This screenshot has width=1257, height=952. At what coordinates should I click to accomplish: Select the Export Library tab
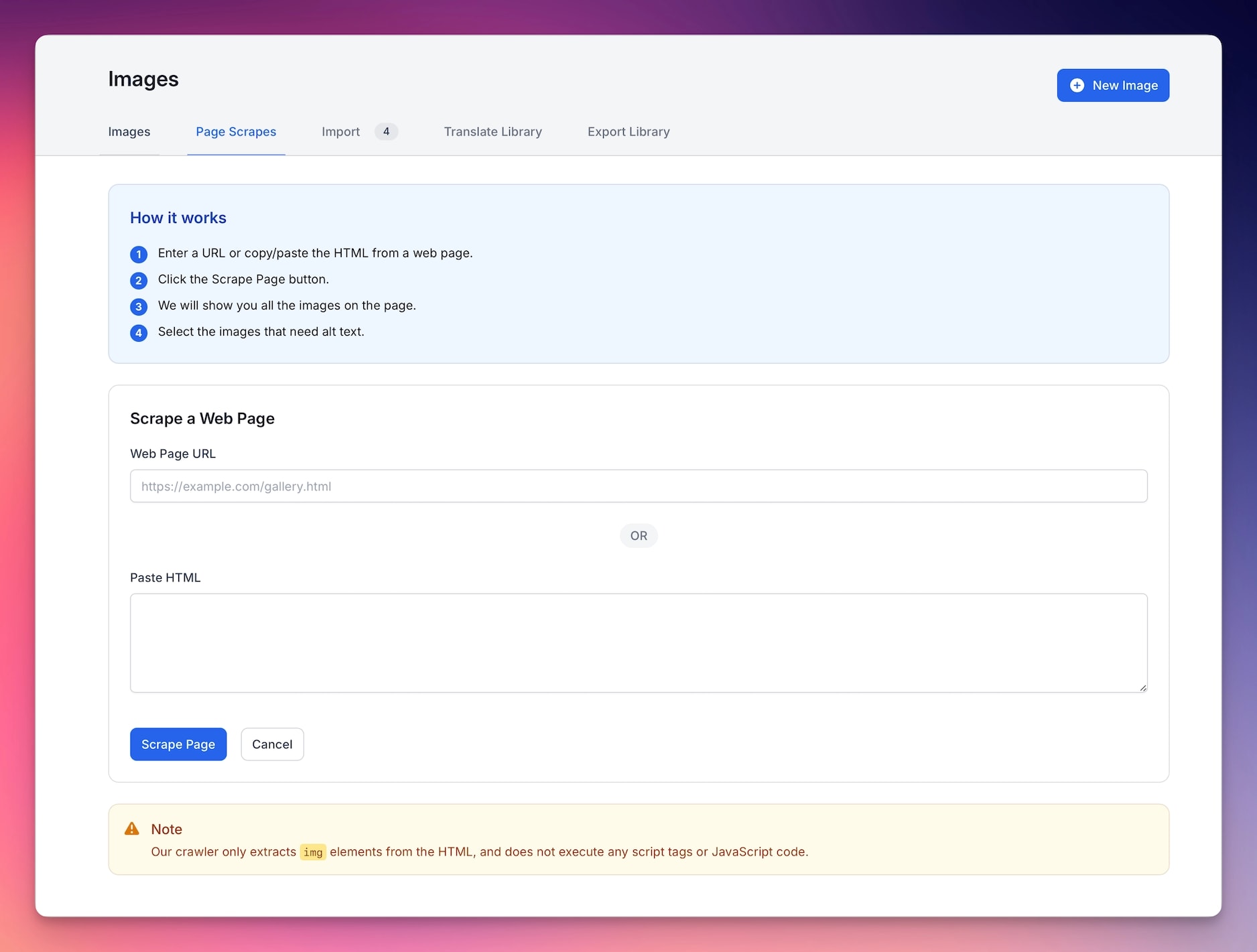tap(628, 132)
